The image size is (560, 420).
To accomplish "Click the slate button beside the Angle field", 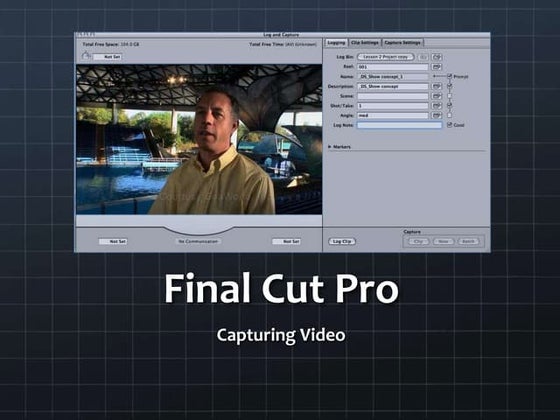I will (436, 115).
